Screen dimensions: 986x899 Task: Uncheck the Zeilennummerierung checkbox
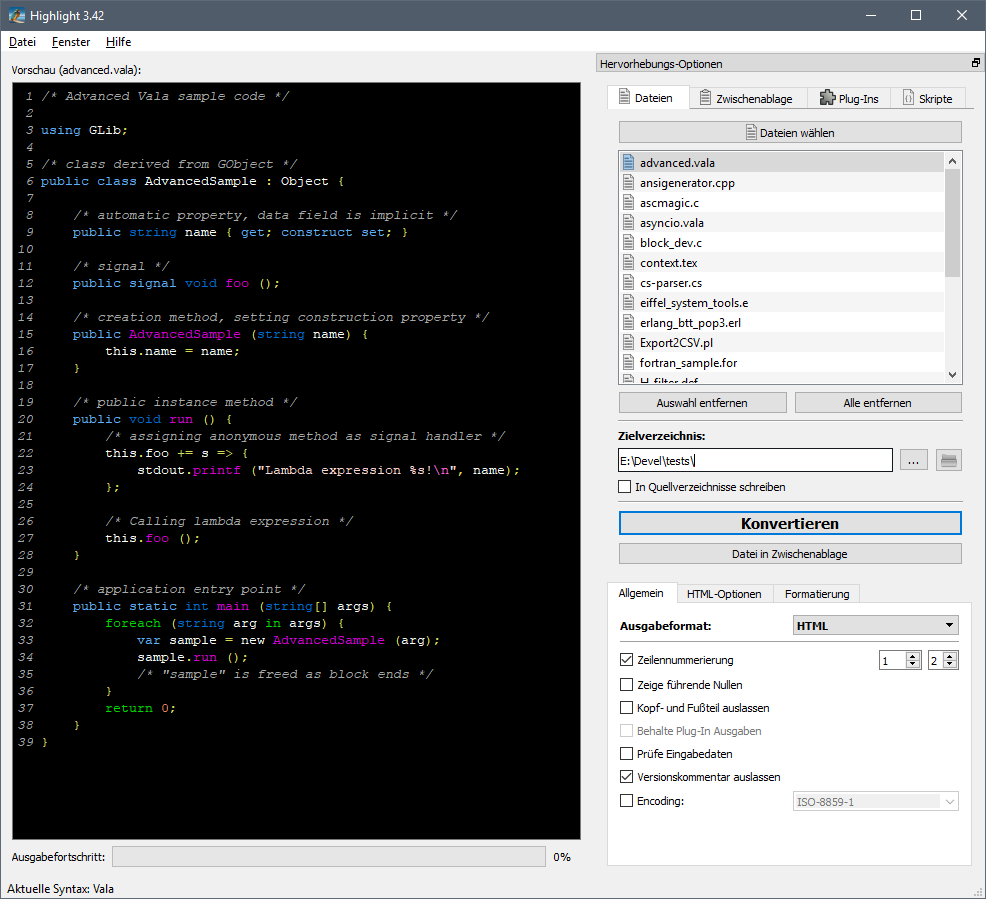[x=626, y=659]
